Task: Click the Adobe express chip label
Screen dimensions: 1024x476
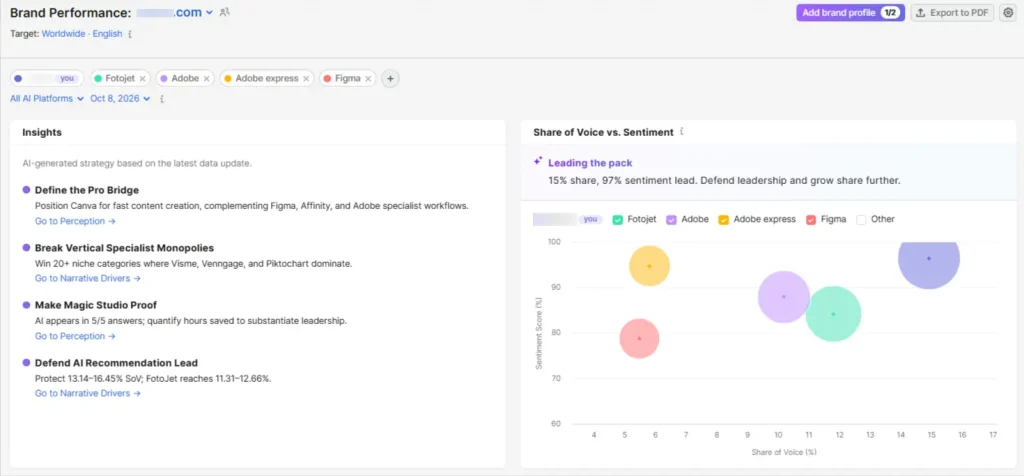Action: 266,78
